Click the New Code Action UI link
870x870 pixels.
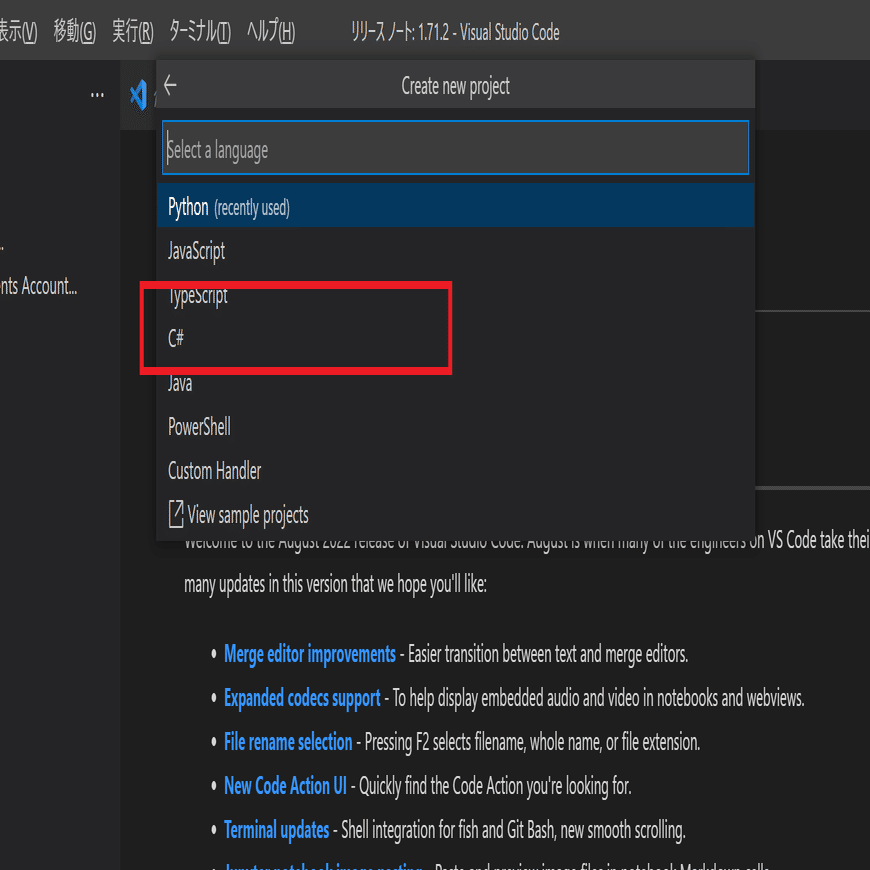coord(285,786)
